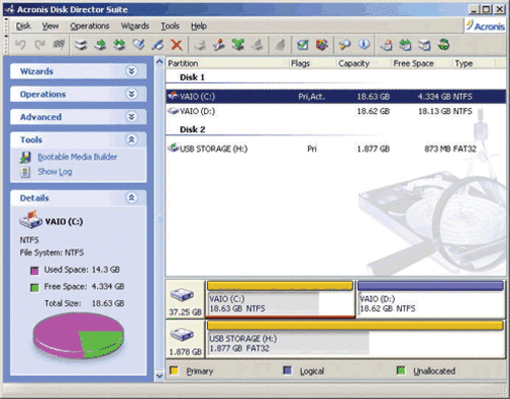Click the green circular arrows recovery icon
The height and width of the screenshot is (399, 510).
444,45
